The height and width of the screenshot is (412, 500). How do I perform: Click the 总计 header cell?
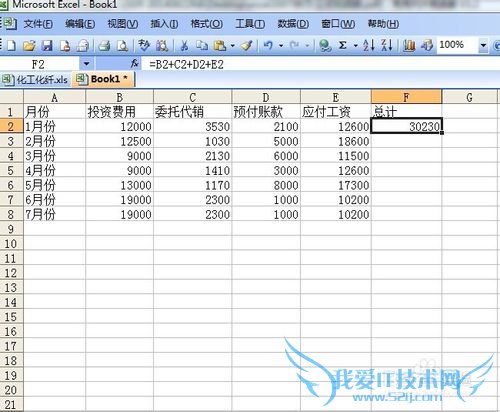point(406,112)
